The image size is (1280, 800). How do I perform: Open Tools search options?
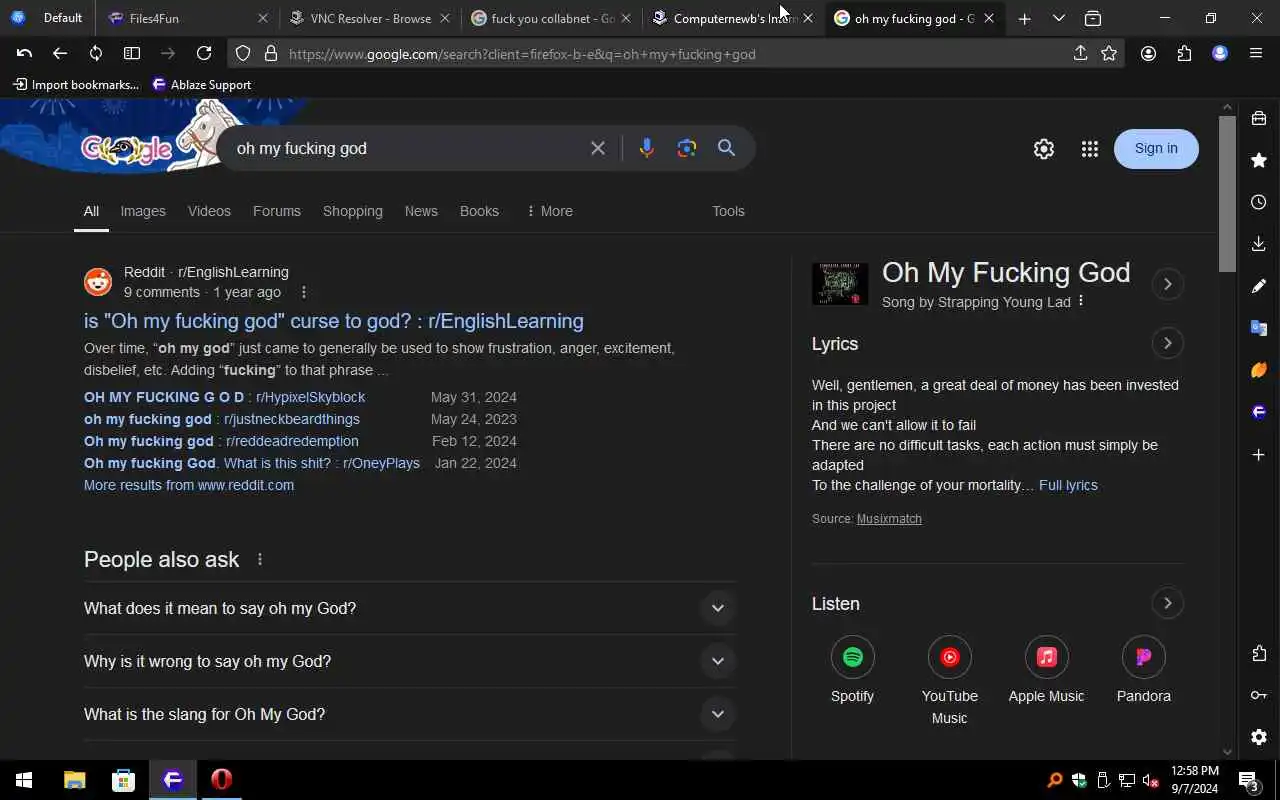[728, 211]
